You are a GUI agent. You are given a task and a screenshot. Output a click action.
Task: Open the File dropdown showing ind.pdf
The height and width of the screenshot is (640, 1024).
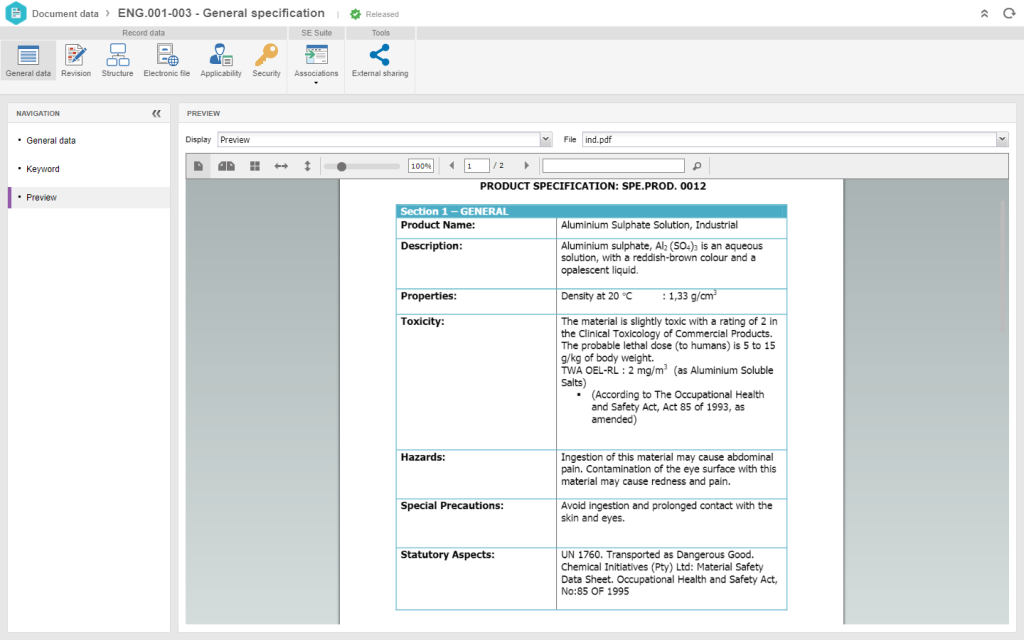click(1002, 140)
